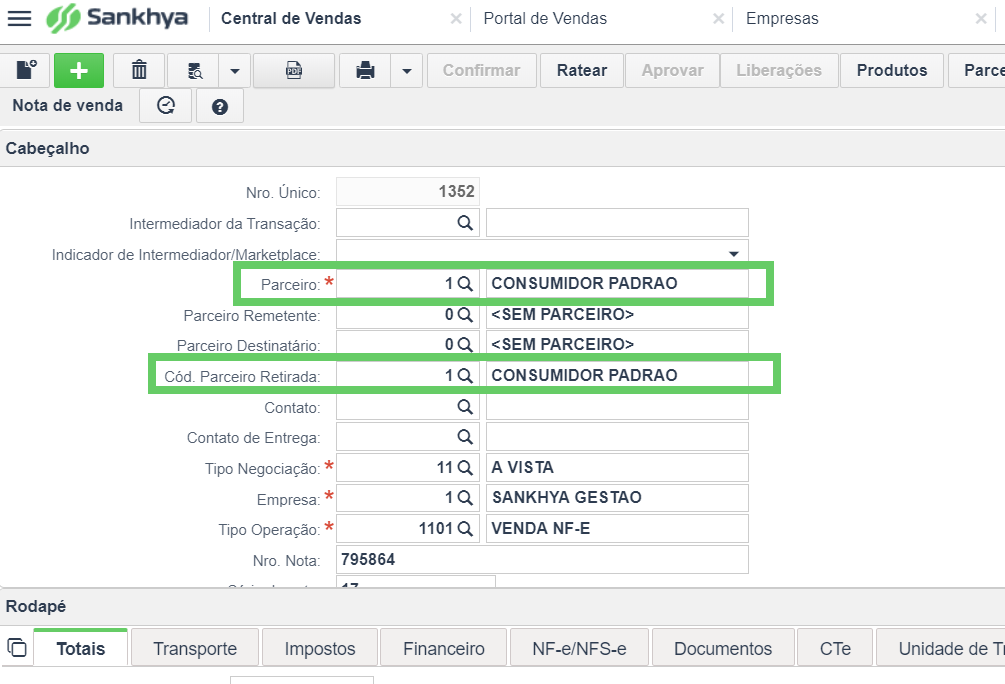The image size is (1005, 684).
Task: Open Tipo Negociação lookup magnifier
Action: (465, 468)
